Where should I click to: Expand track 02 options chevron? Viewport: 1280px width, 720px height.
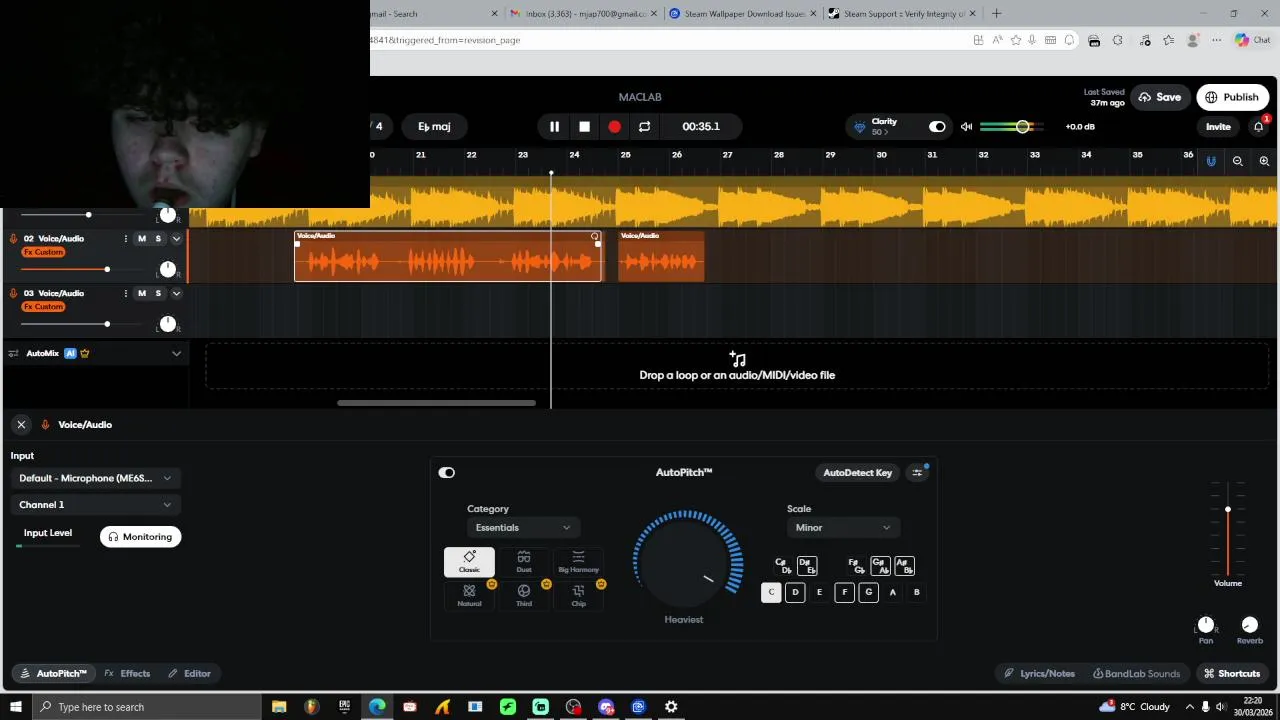point(176,239)
